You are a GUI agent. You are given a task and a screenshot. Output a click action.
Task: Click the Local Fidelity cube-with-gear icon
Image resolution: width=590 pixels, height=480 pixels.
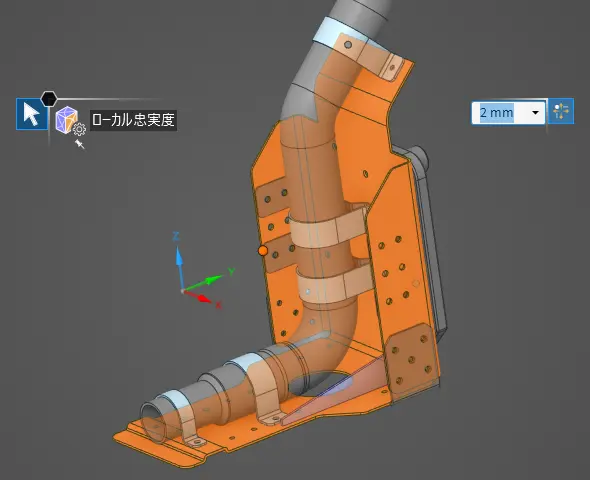(70, 121)
